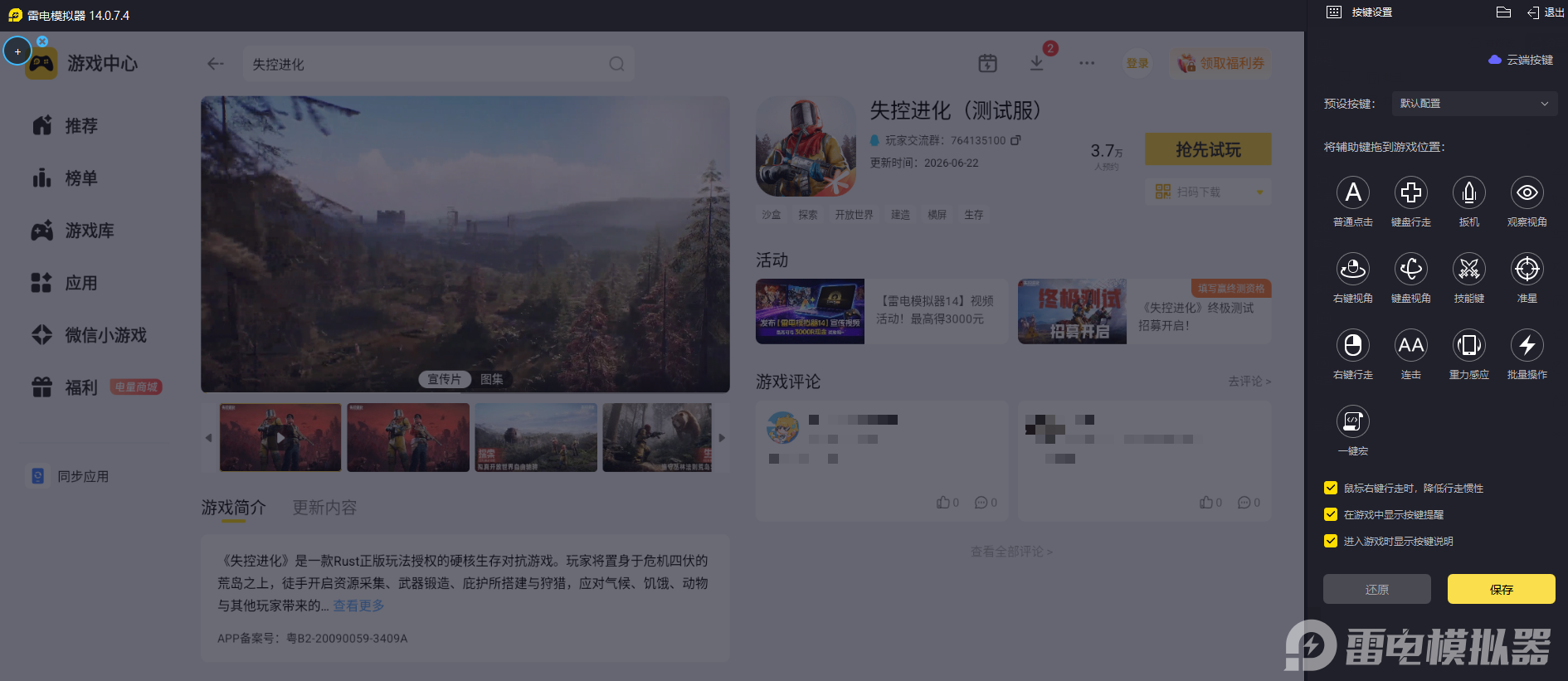Select the 准星 crosshair icon
The image size is (1568, 681).
(x=1527, y=269)
